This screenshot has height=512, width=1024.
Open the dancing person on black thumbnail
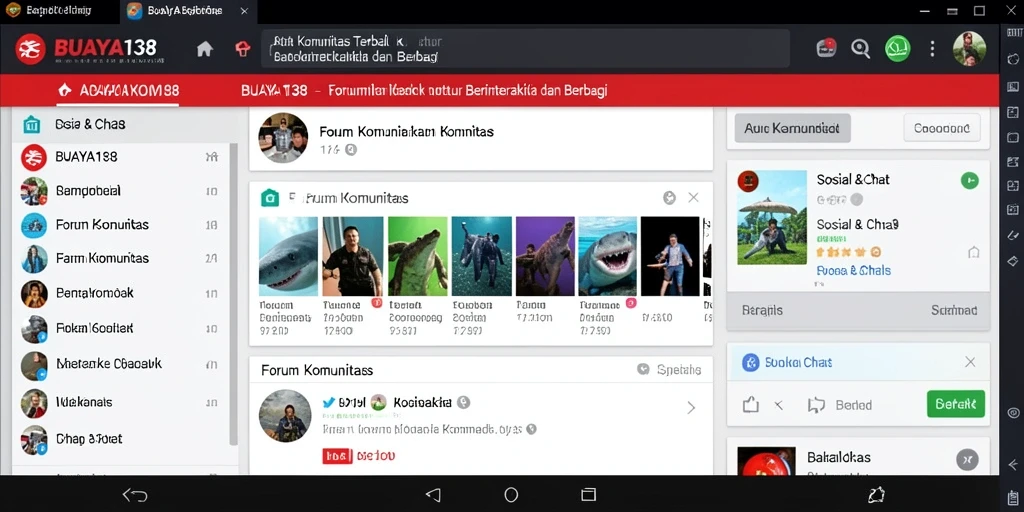click(x=670, y=257)
